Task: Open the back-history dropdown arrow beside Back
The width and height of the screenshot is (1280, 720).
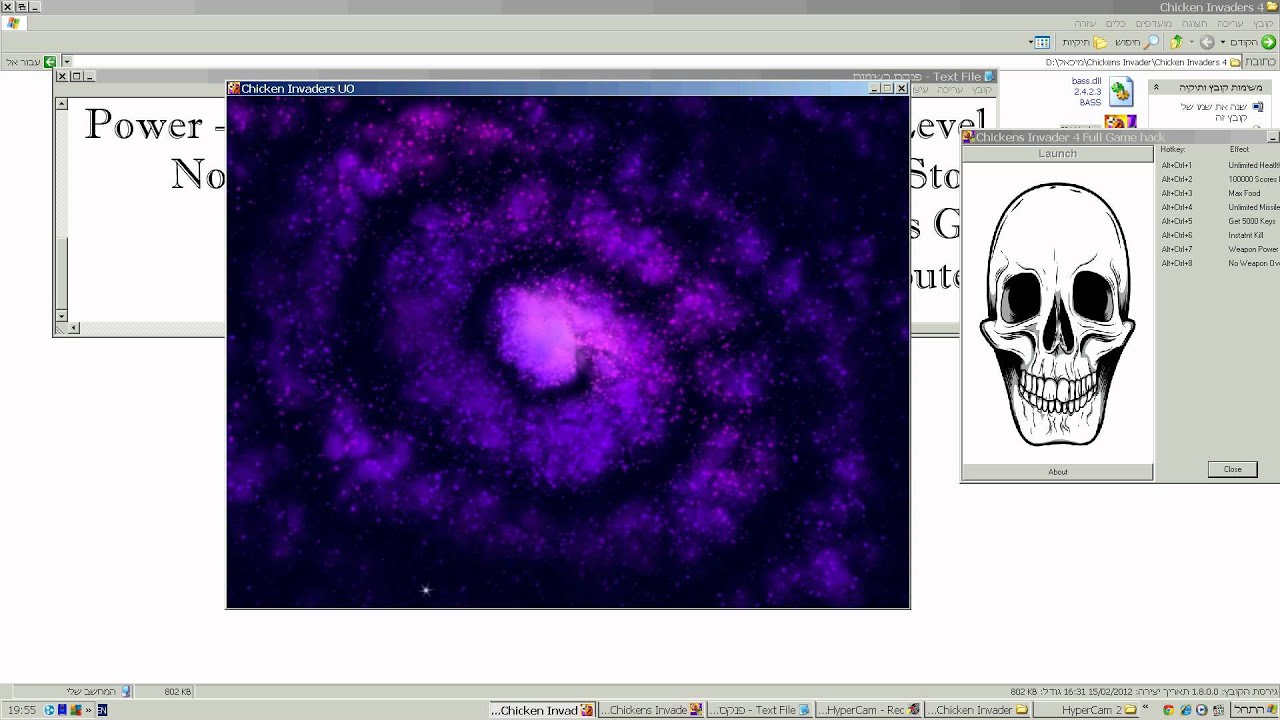Action: 1222,42
